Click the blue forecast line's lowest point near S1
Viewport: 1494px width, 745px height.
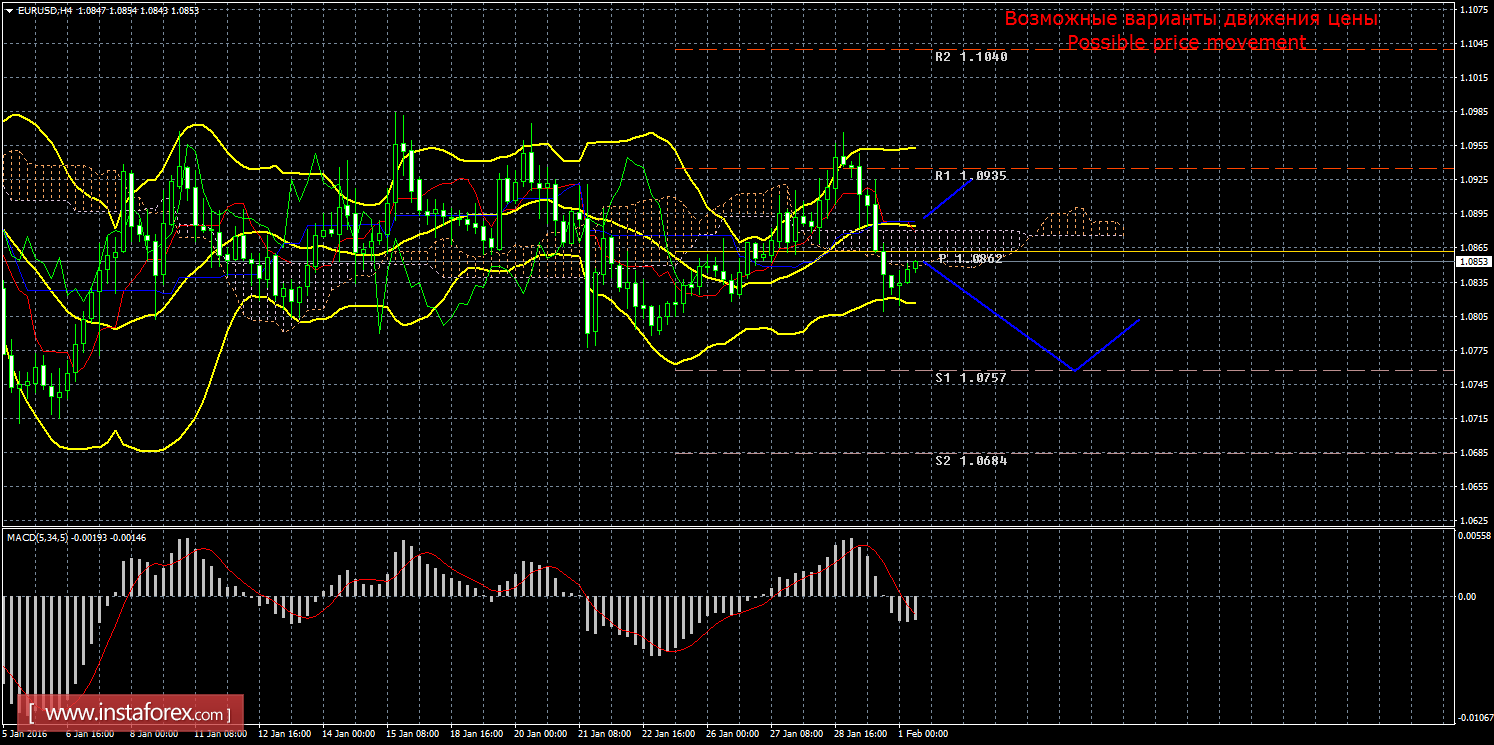(x=1075, y=370)
